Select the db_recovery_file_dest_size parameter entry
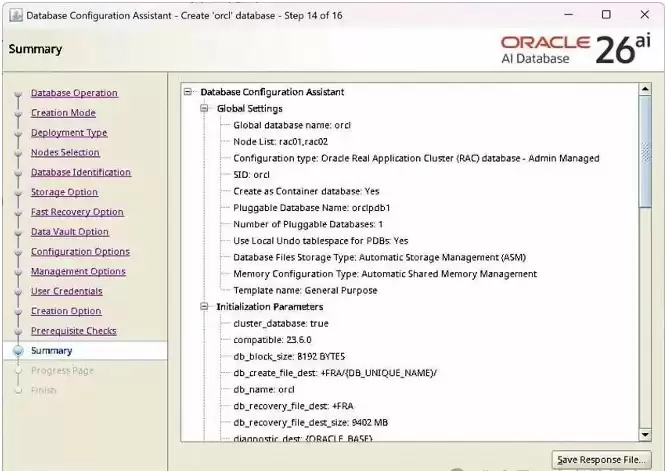 pyautogui.click(x=310, y=423)
